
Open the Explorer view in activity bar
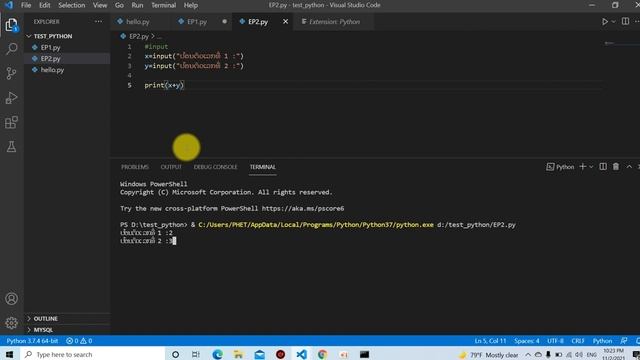coord(11,25)
